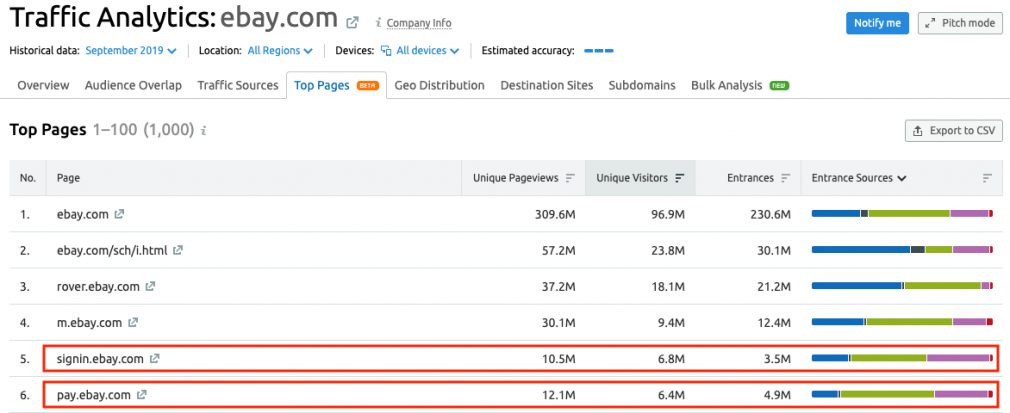
Task: Click the 6.8M unique visitors value
Action: 671,359
